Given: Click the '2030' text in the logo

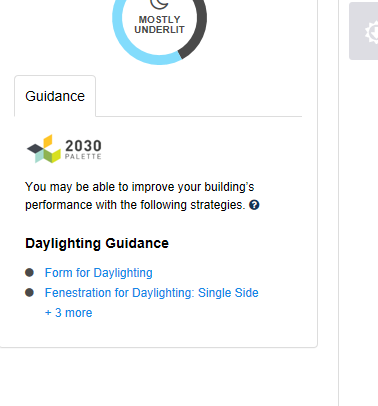Looking at the screenshot, I should pos(83,146).
